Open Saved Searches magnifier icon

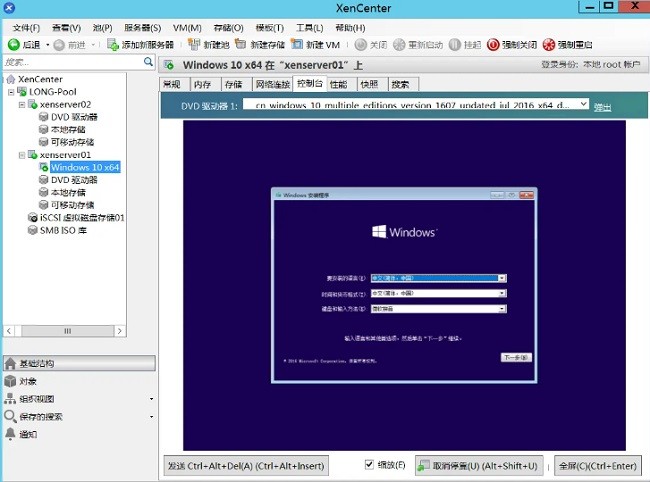10,416
